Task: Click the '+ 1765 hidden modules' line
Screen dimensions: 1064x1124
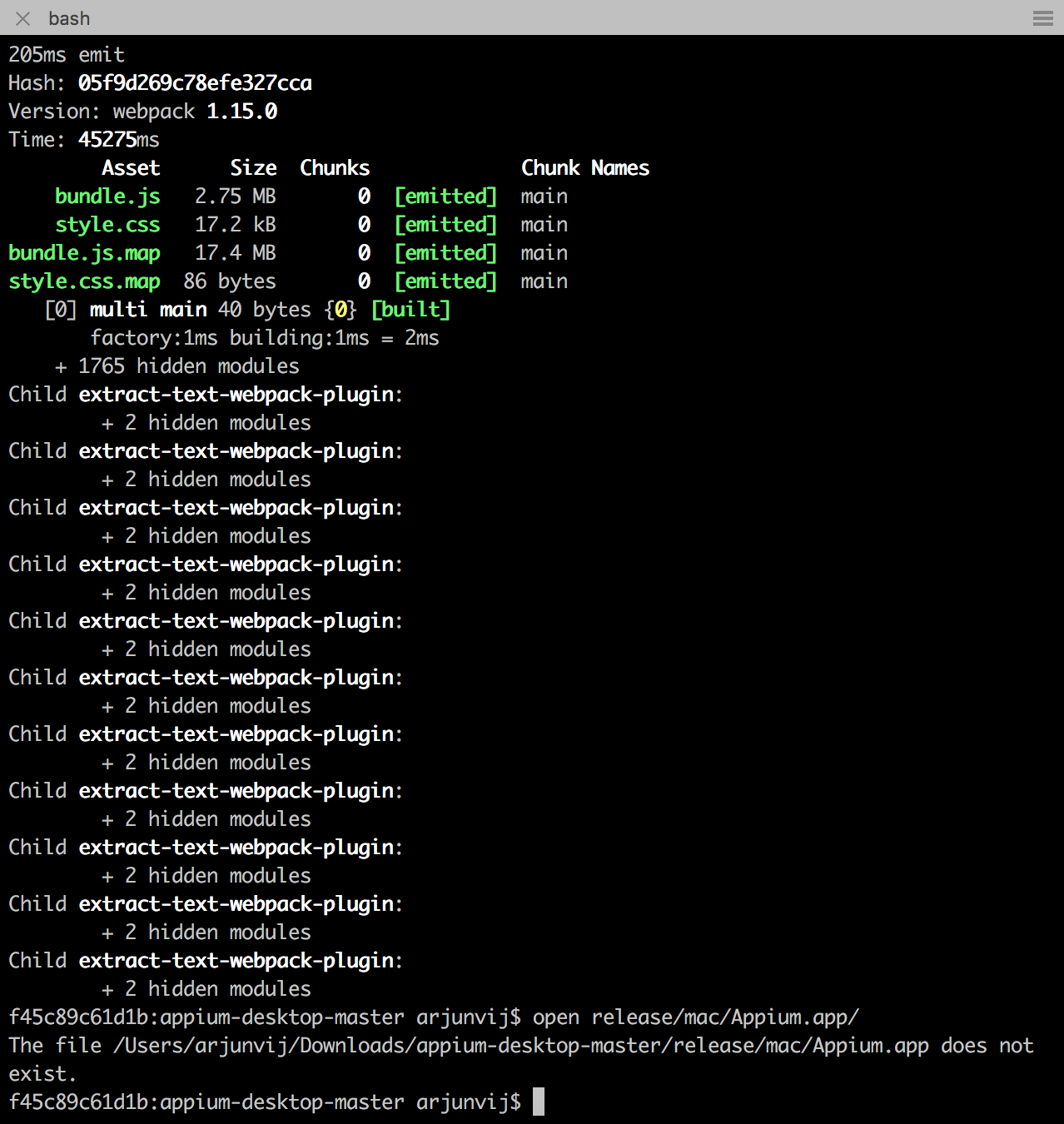Action: coord(177,366)
